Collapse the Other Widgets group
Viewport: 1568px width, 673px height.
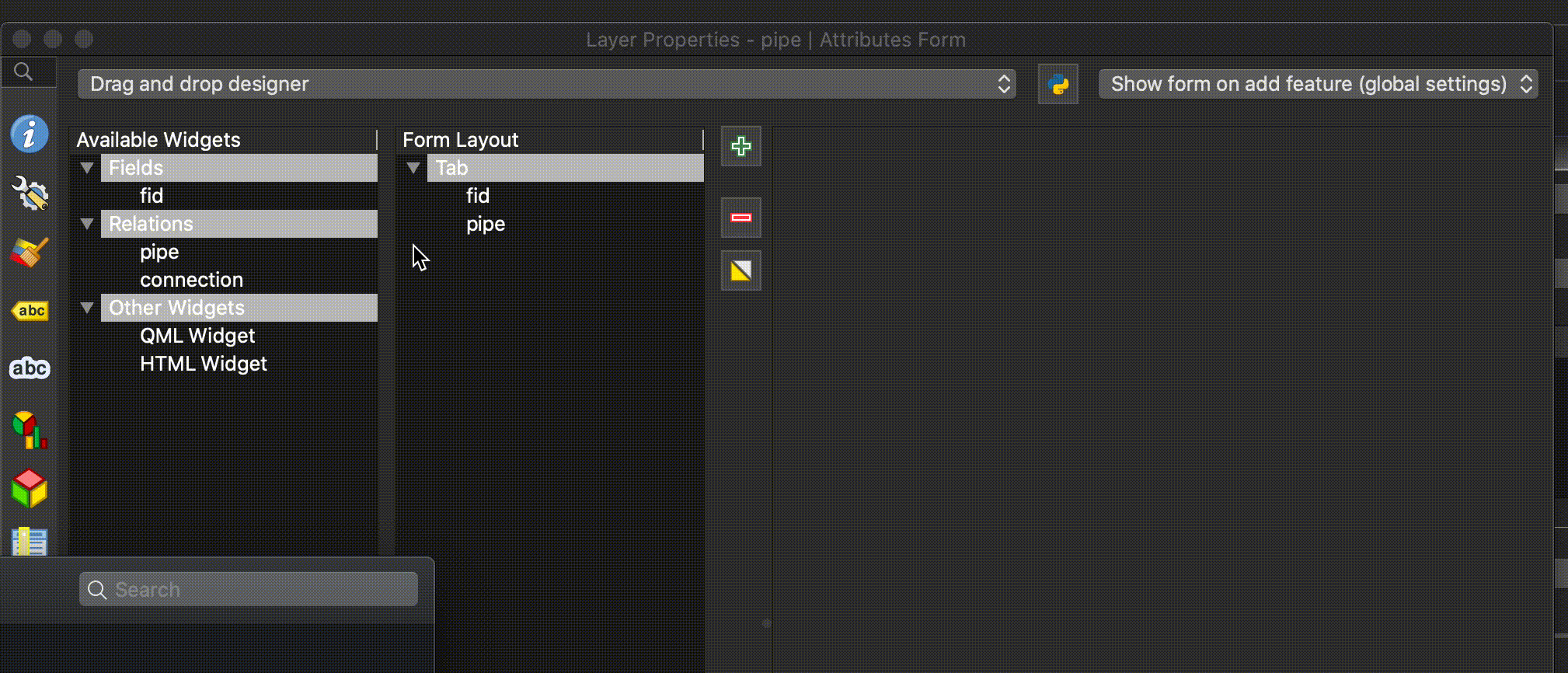87,308
